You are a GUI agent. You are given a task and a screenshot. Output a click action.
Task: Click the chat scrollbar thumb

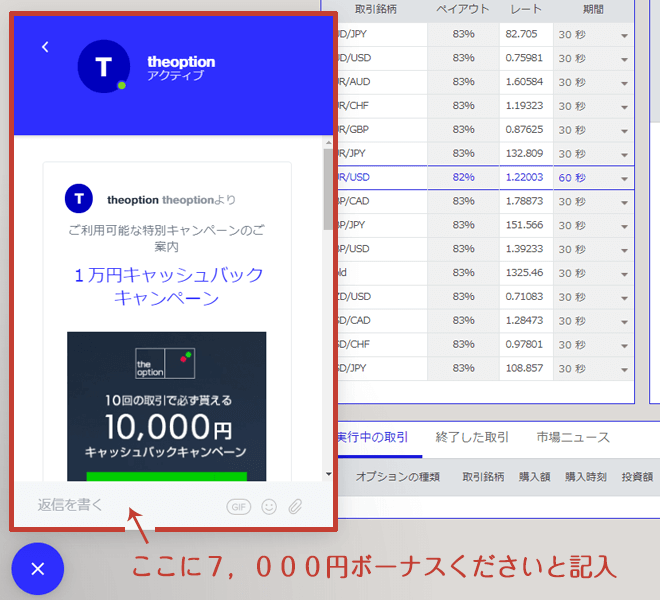point(328,189)
